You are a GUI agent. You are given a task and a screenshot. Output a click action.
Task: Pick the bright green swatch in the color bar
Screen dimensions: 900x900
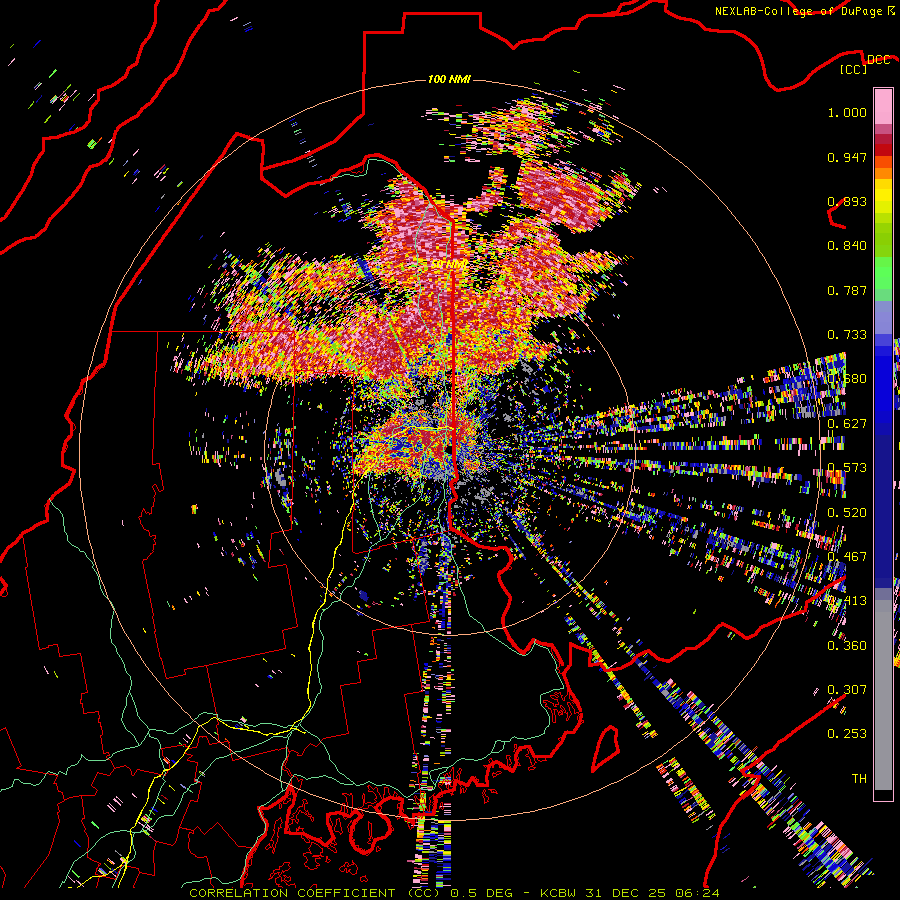[x=883, y=273]
